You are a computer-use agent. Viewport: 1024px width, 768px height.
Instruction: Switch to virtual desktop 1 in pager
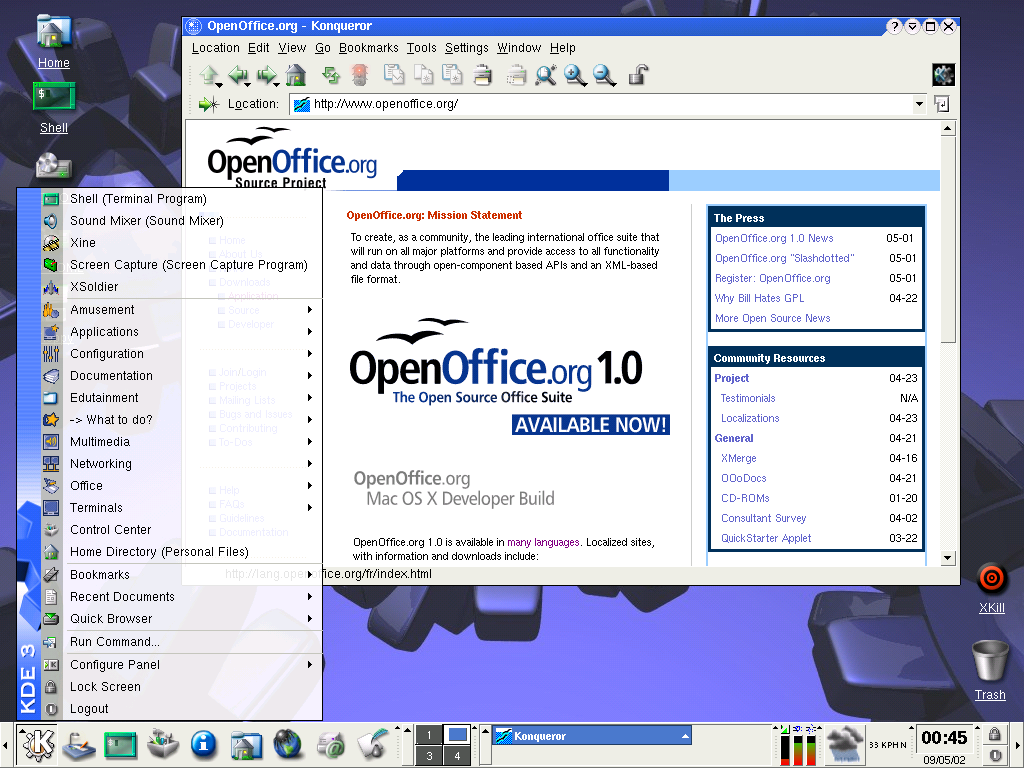click(x=429, y=735)
